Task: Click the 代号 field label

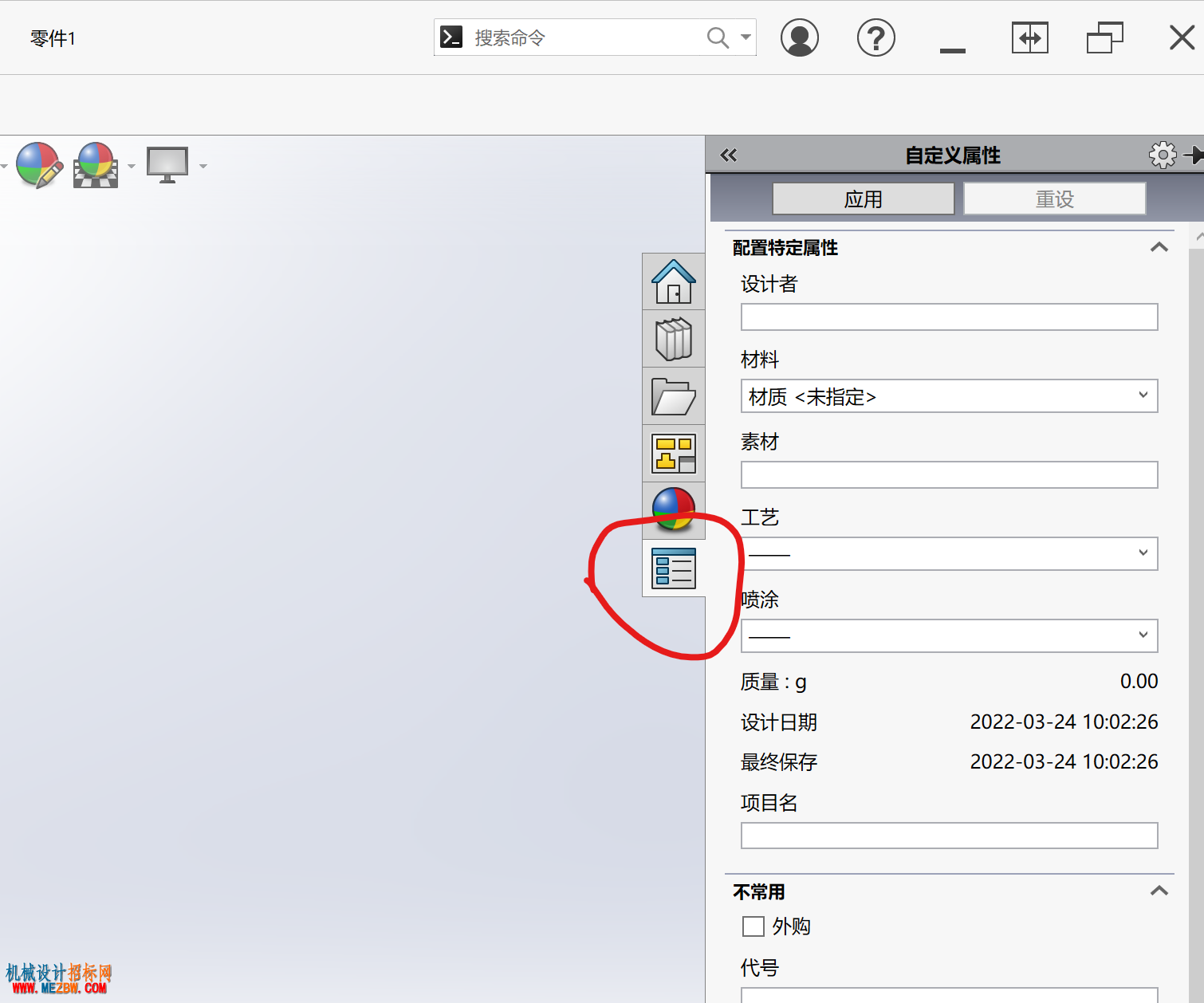Action: (x=759, y=968)
